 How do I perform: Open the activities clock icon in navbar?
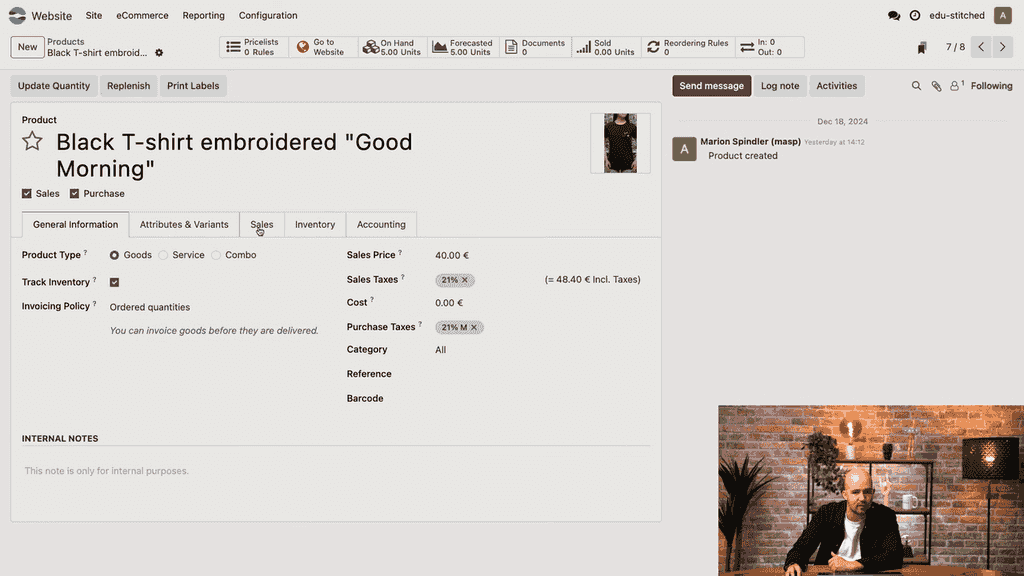(x=915, y=16)
